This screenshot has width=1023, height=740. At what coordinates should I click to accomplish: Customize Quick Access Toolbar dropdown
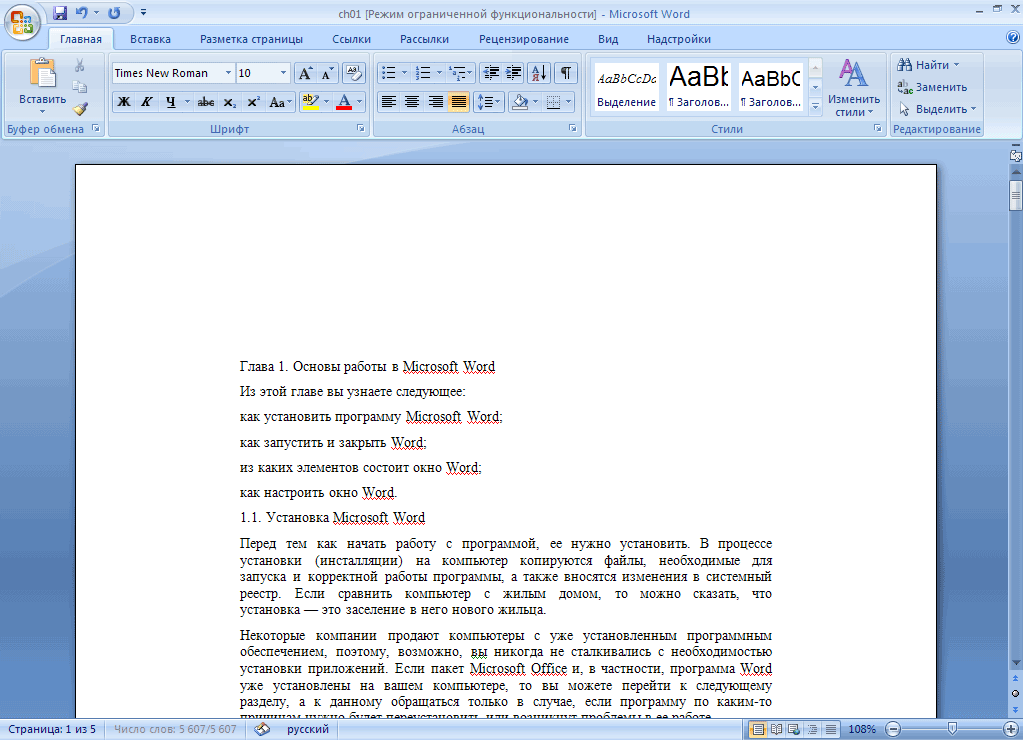click(x=144, y=12)
